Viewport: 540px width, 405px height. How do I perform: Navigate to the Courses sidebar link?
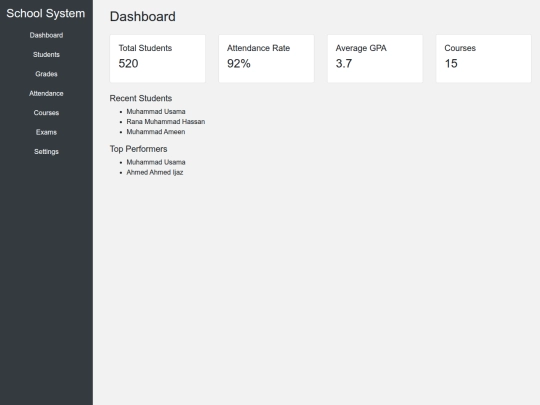(46, 113)
